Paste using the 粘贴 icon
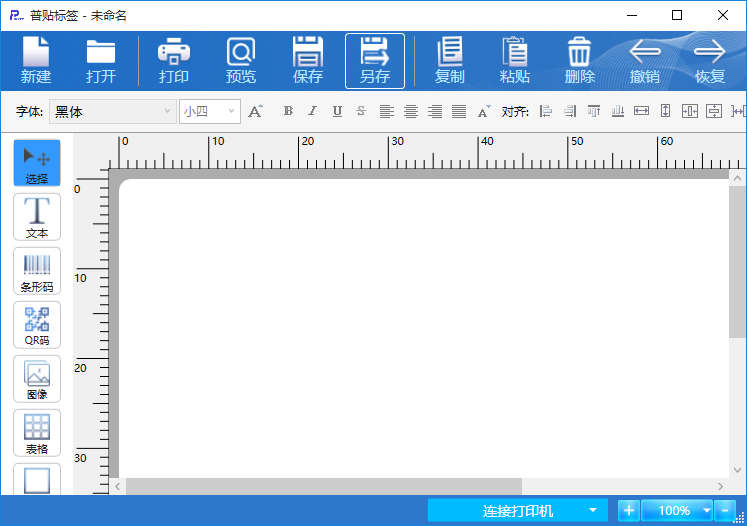747x526 pixels. [x=515, y=61]
